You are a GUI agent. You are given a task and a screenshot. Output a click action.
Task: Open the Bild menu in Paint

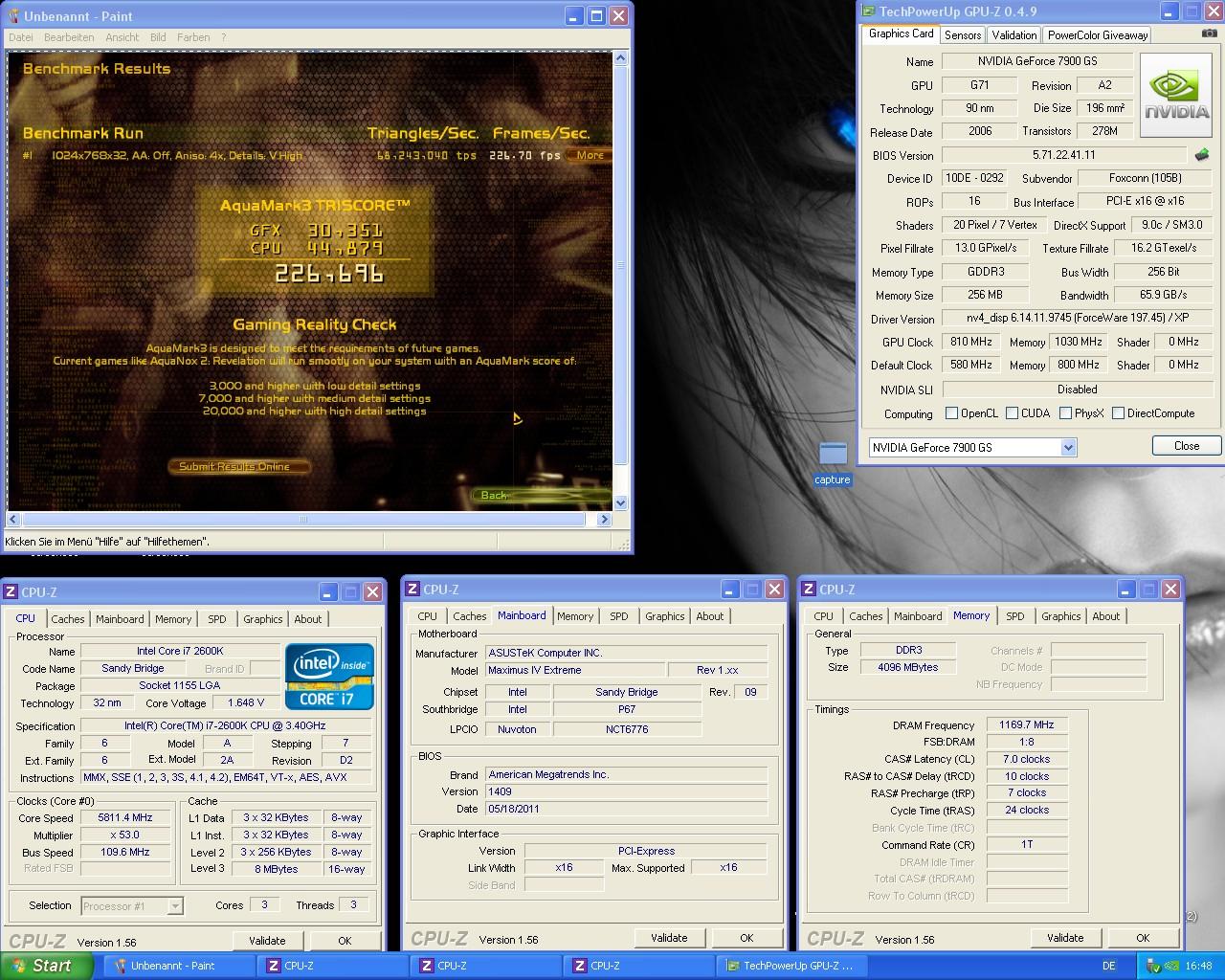click(158, 37)
